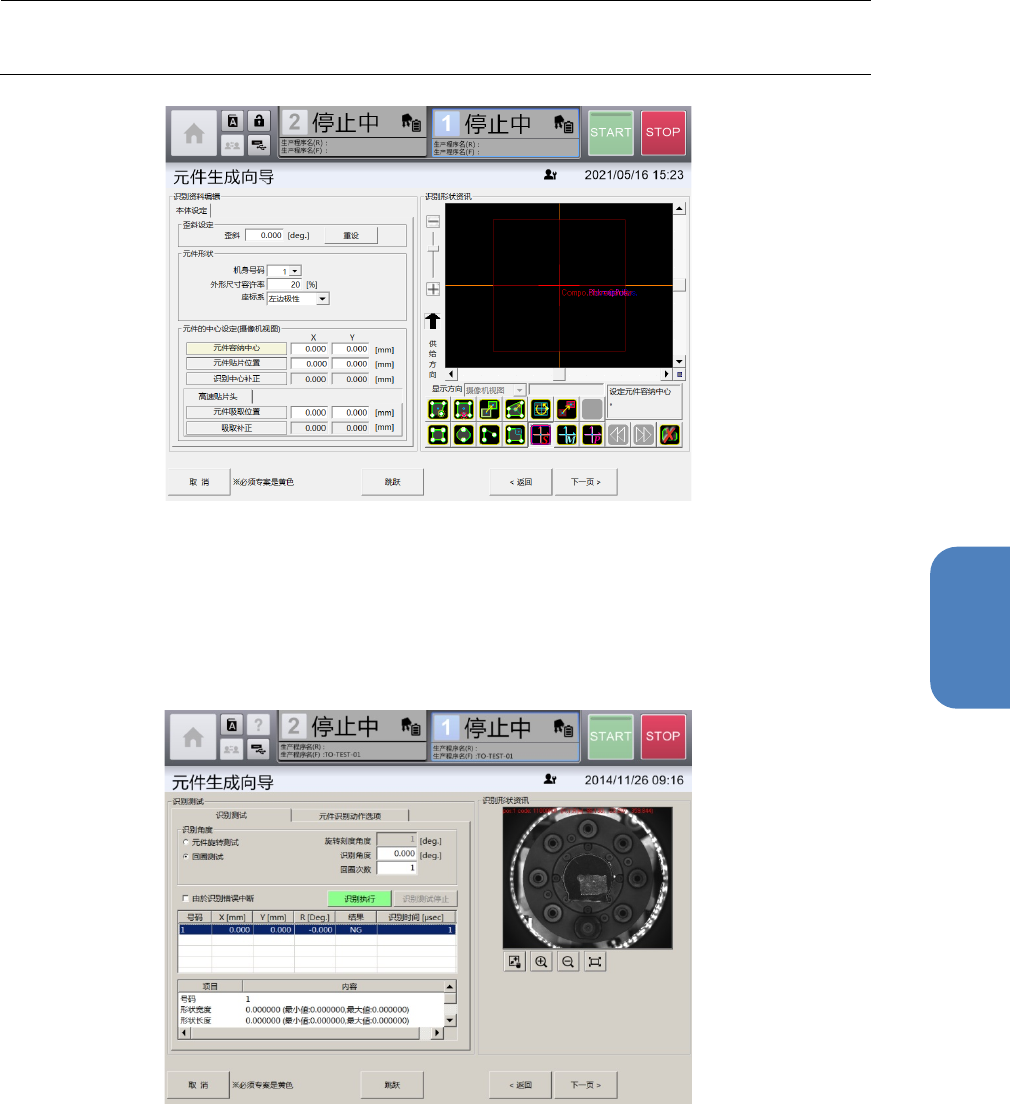Select 回圈测试 radio button
This screenshot has width=1010, height=1104.
(186, 857)
